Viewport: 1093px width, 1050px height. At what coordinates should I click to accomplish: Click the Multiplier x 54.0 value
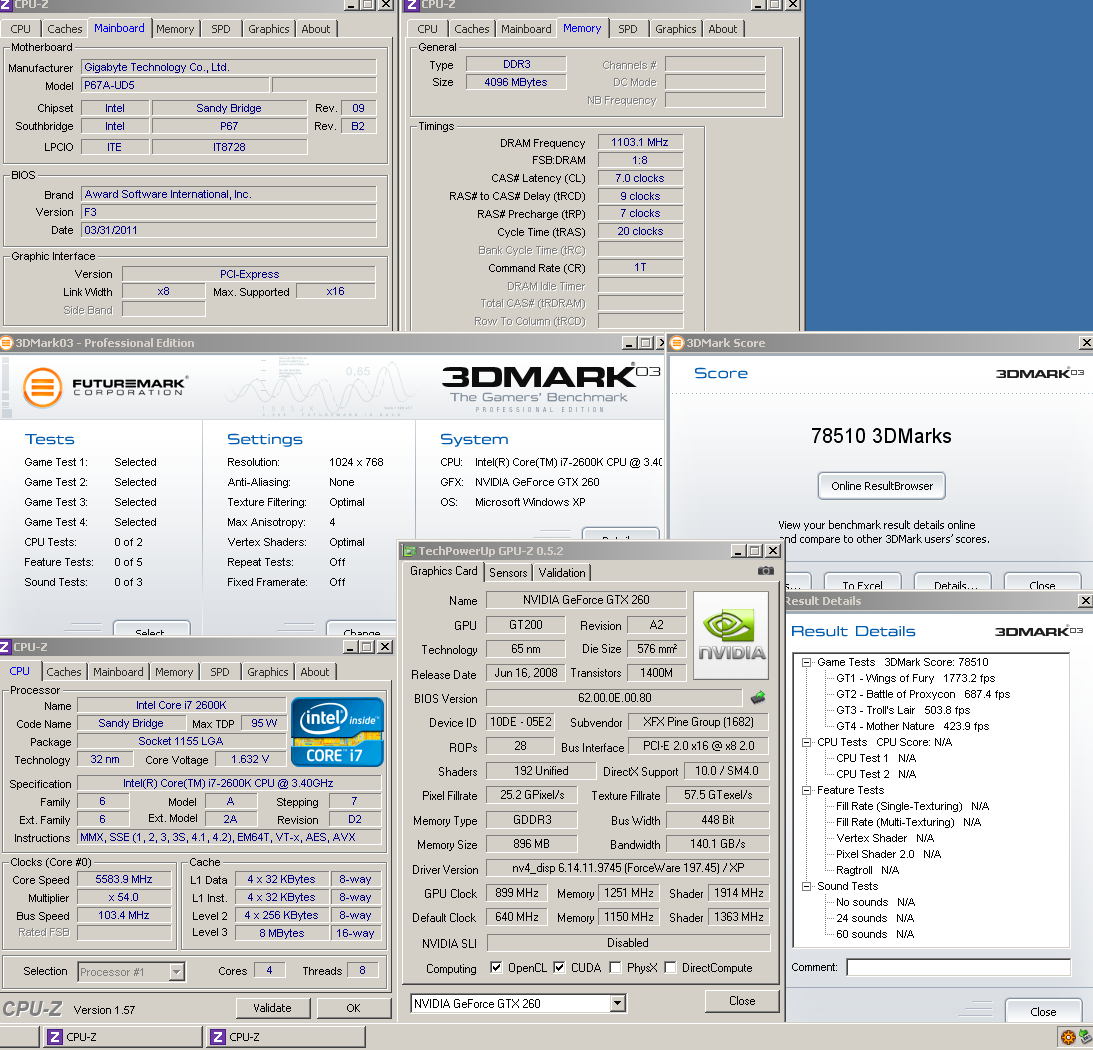click(123, 897)
